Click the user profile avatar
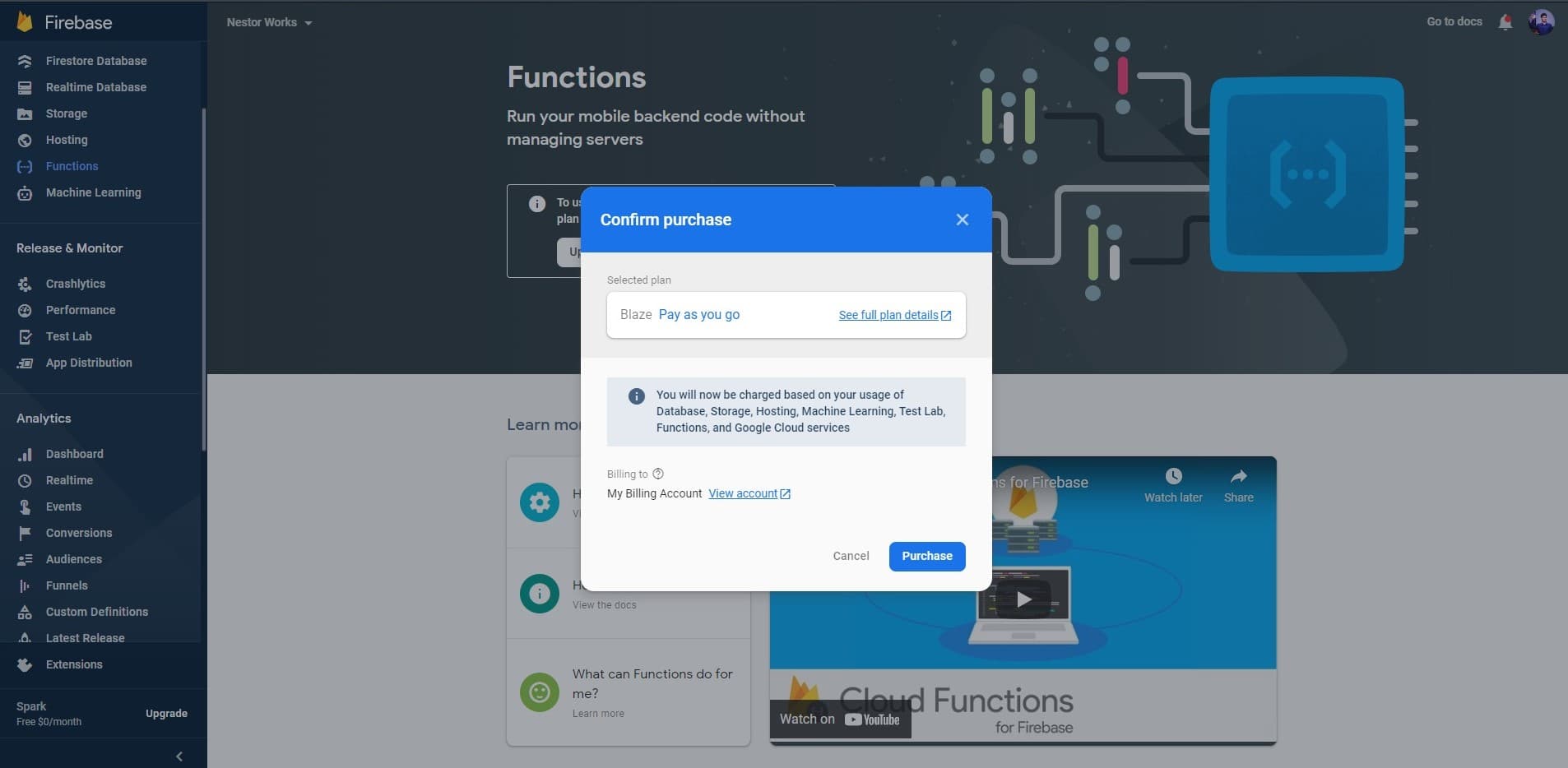Screen dimensions: 1568x768 pyautogui.click(x=1540, y=22)
